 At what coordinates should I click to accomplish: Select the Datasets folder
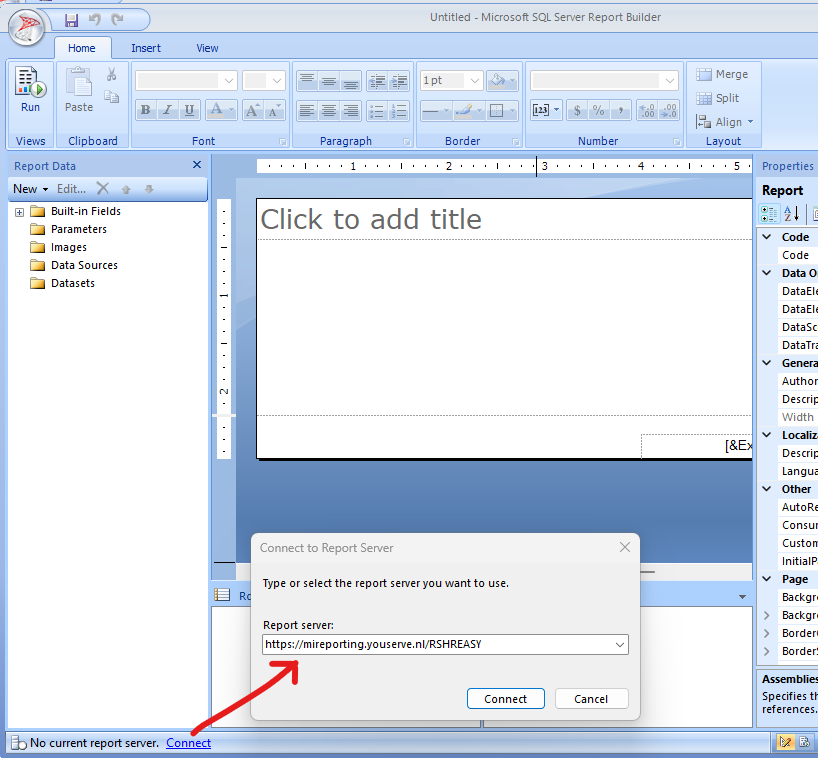click(73, 283)
